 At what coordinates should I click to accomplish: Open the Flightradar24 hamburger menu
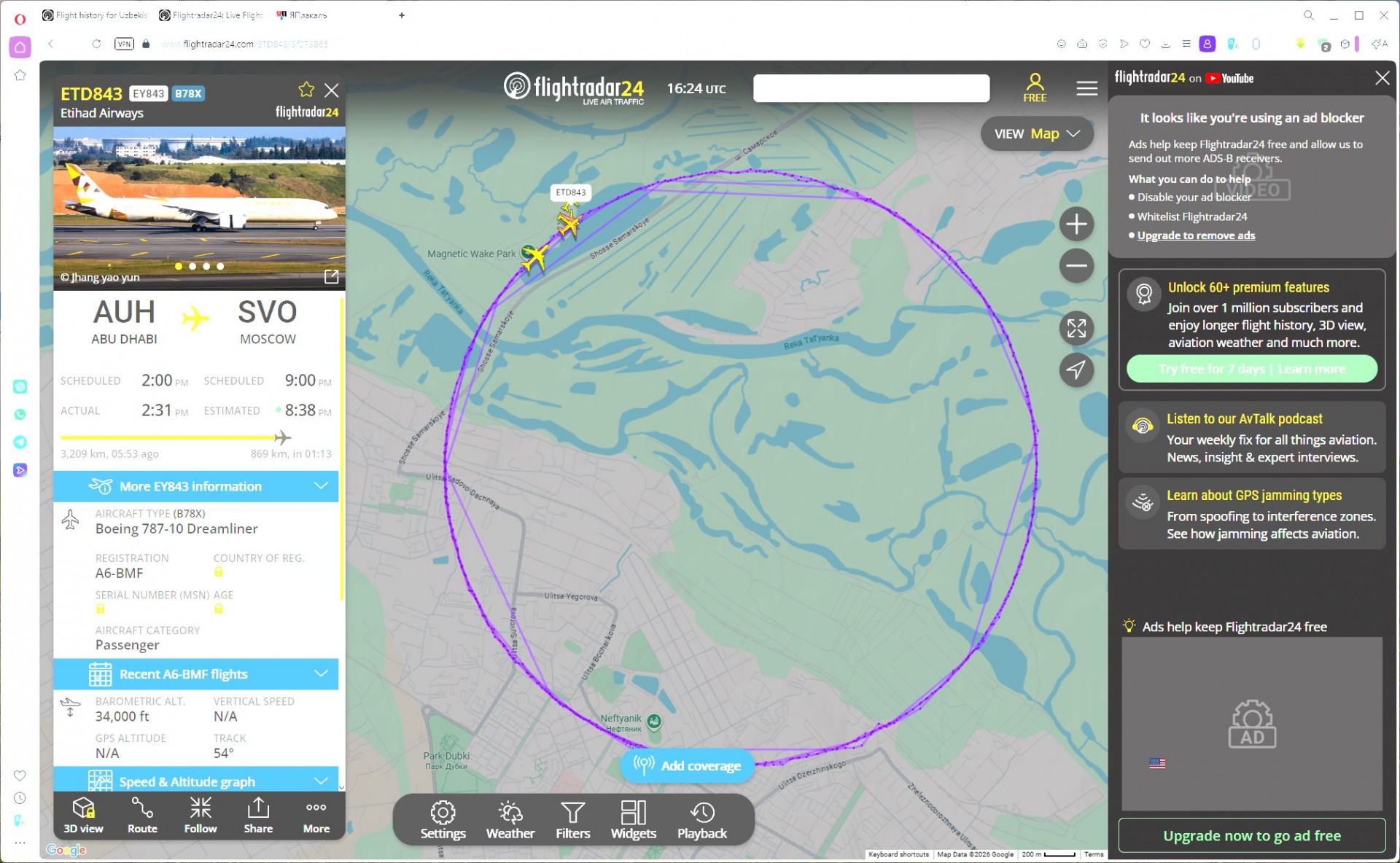1086,88
